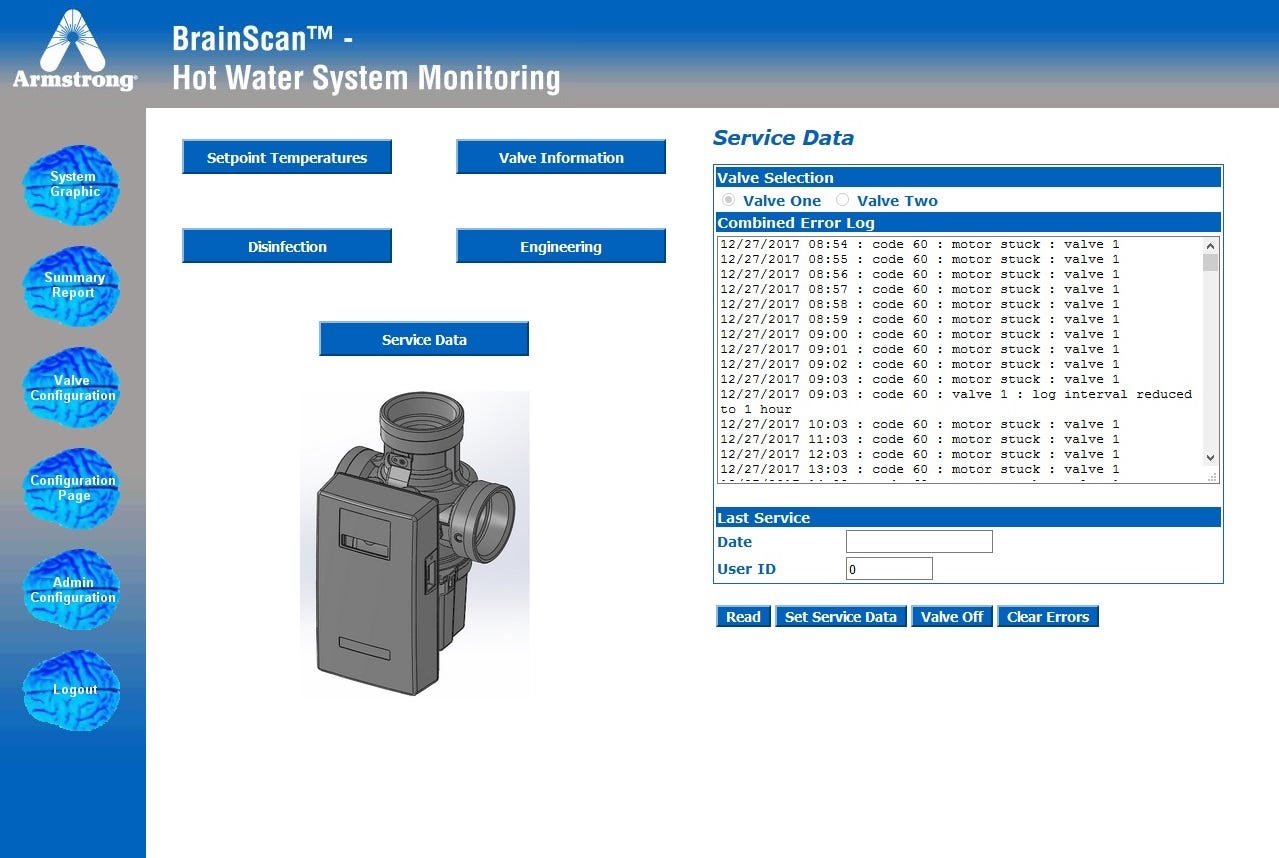Click the Clear Errors button
Viewport: 1279px width, 858px height.
coord(1048,617)
